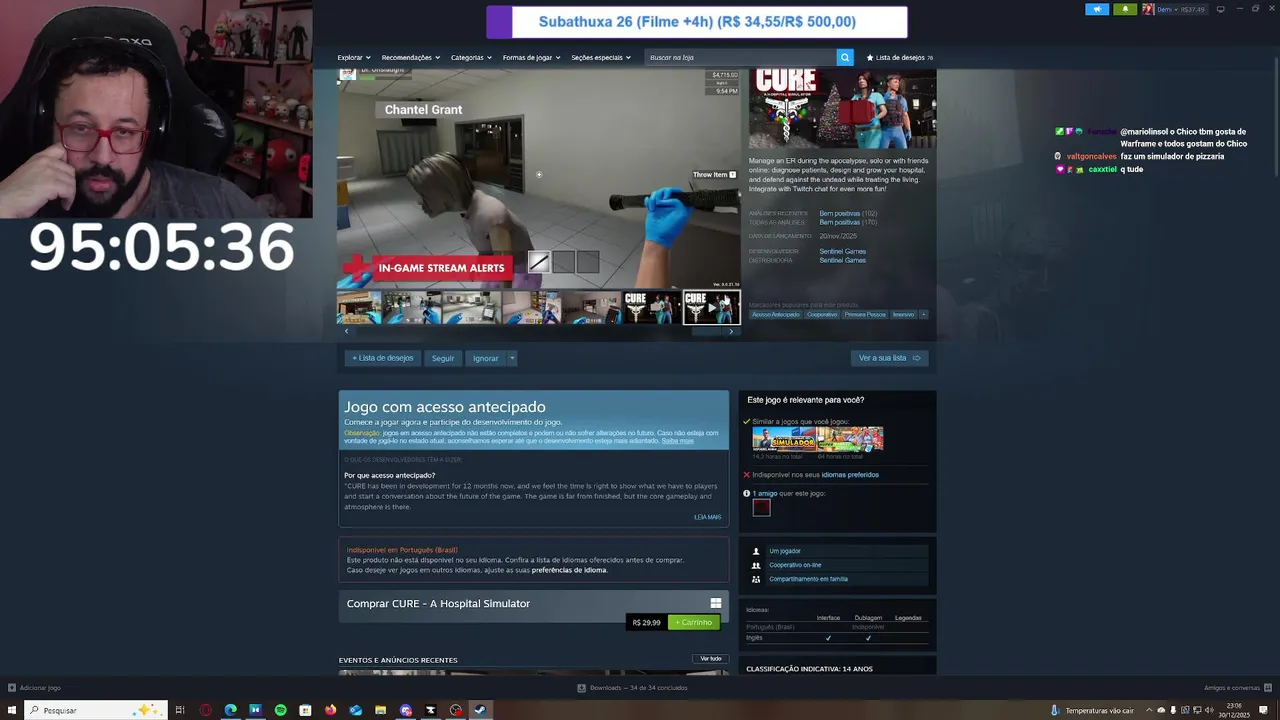Click the '+ Lista de desejos' button
Screen dimensions: 1280x720
[383, 358]
